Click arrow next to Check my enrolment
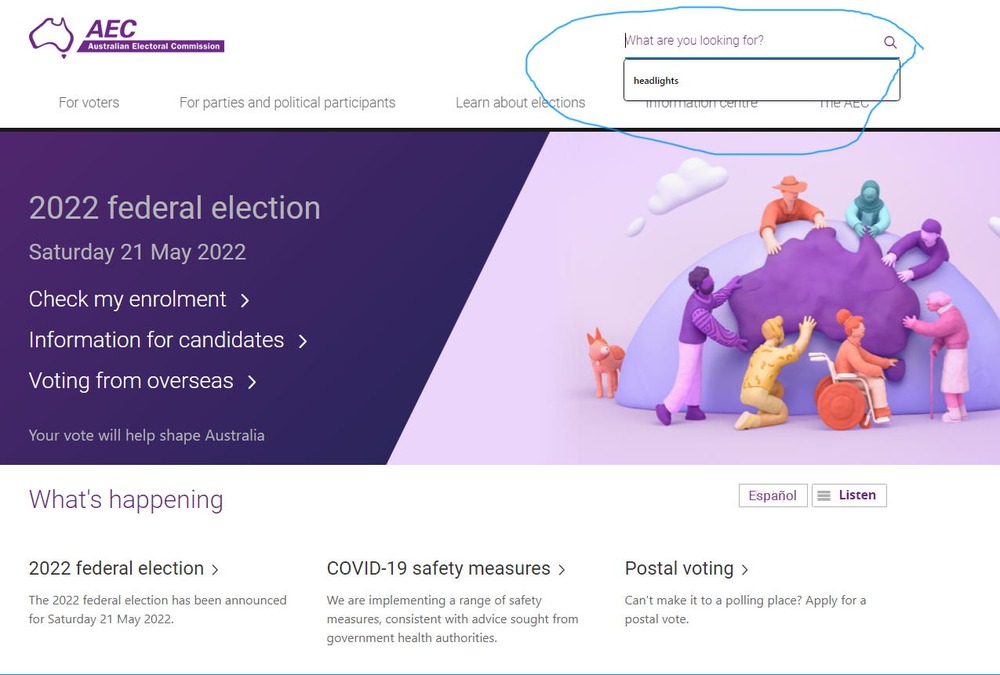The height and width of the screenshot is (675, 1000). click(245, 300)
